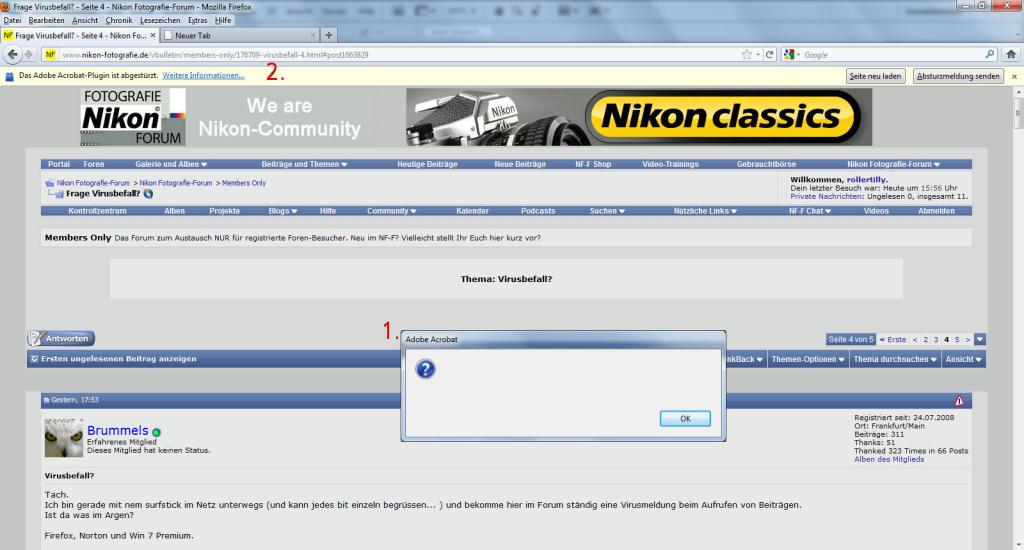Open the Ansicht dropdown in thread bar

point(963,359)
